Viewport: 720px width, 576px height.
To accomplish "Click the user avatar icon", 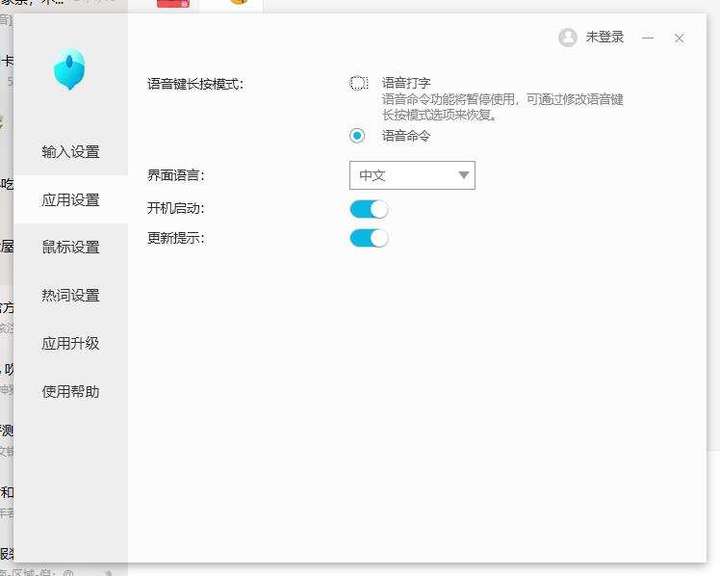I will (x=568, y=38).
